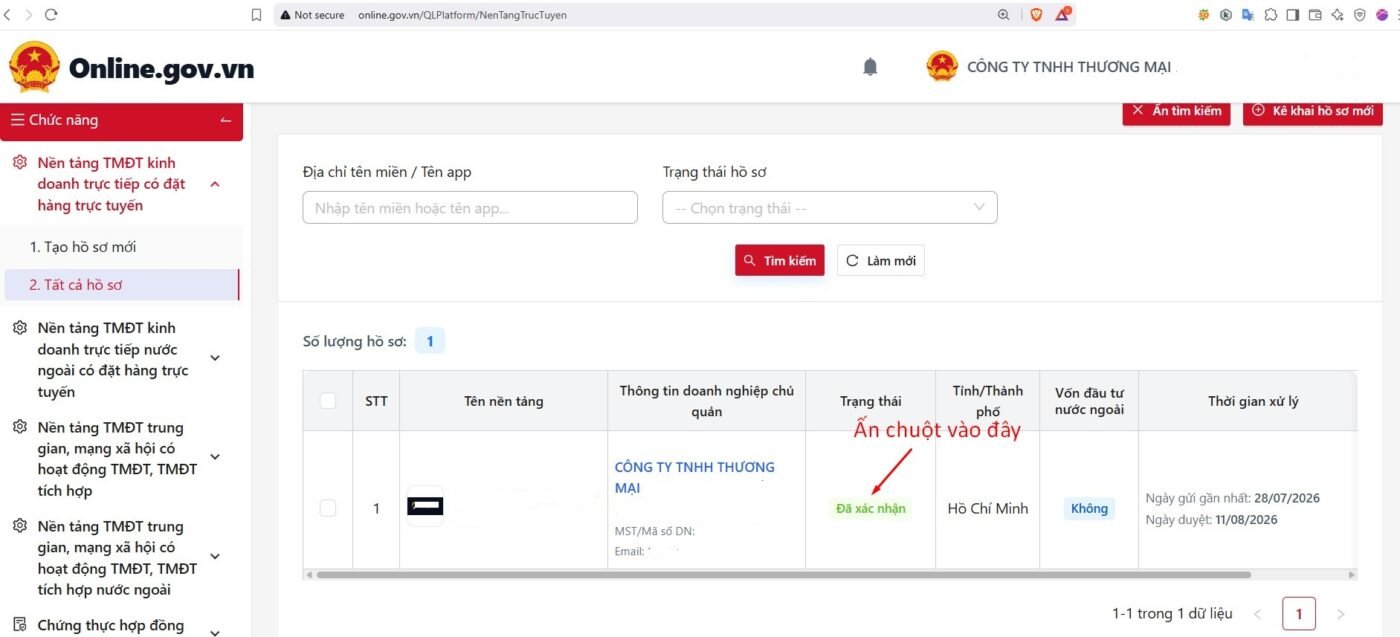Screen dimensions: 1400x637
Task: Click the red 'Chức năng' menu header
Action: point(121,120)
